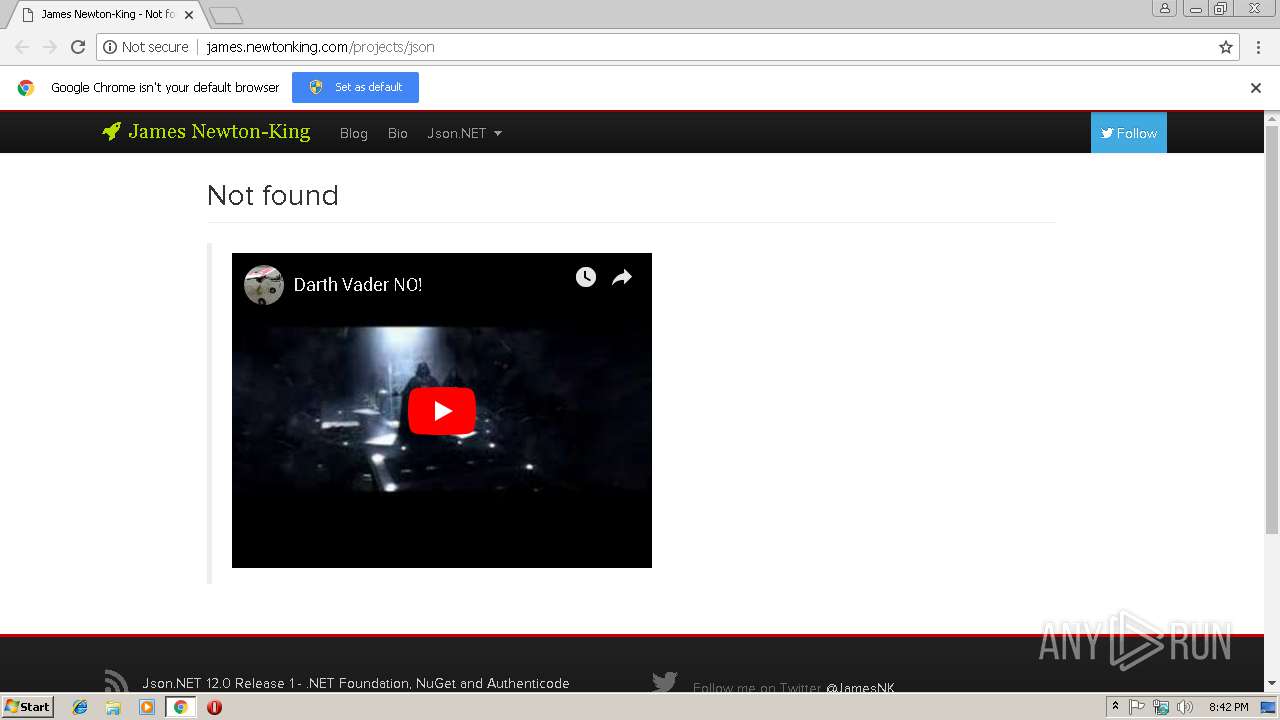Click the page vertical scrollbar
Image resolution: width=1280 pixels, height=720 pixels.
coord(1272,330)
